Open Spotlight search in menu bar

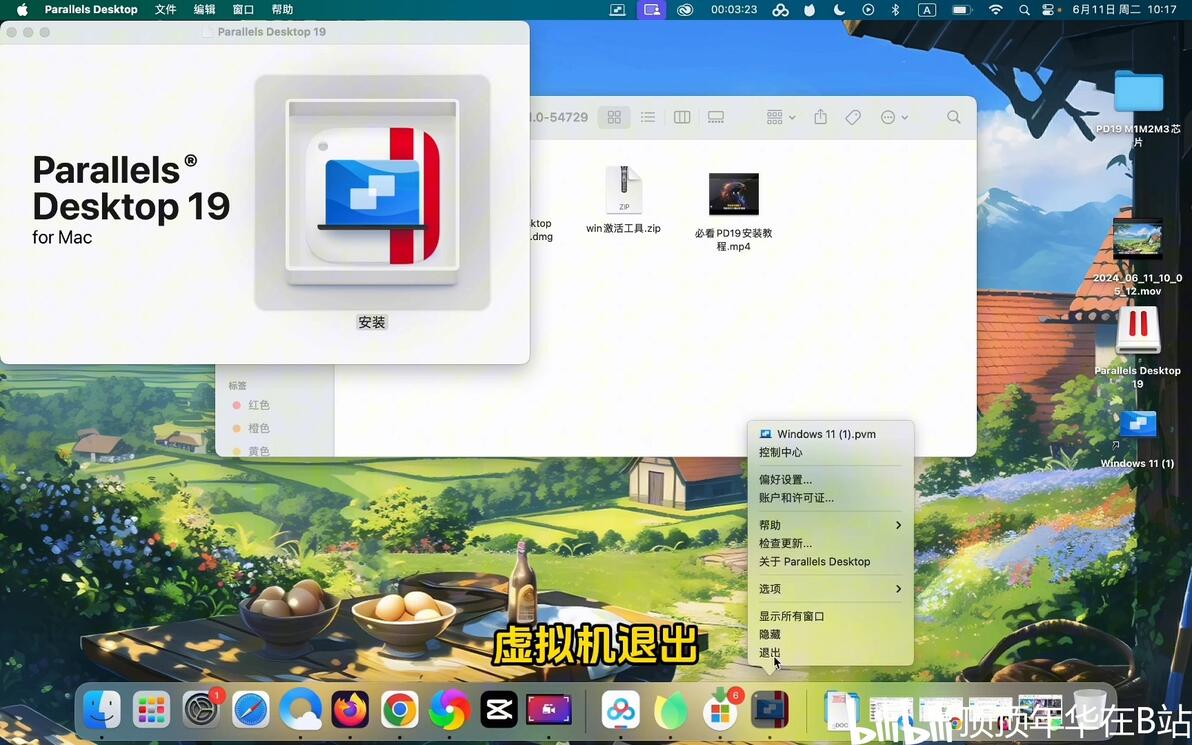(1024, 10)
